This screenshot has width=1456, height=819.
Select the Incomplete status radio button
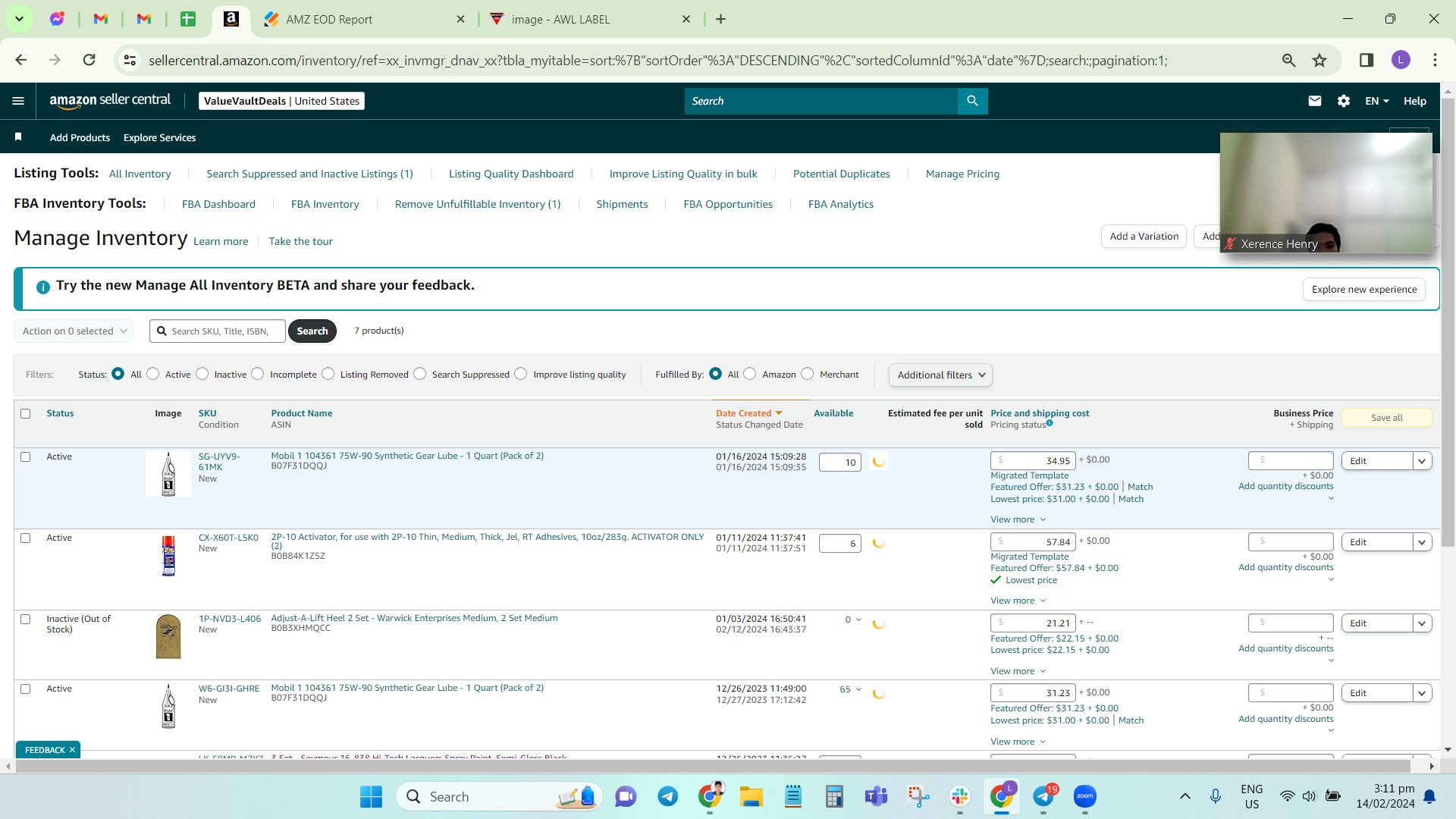[258, 374]
